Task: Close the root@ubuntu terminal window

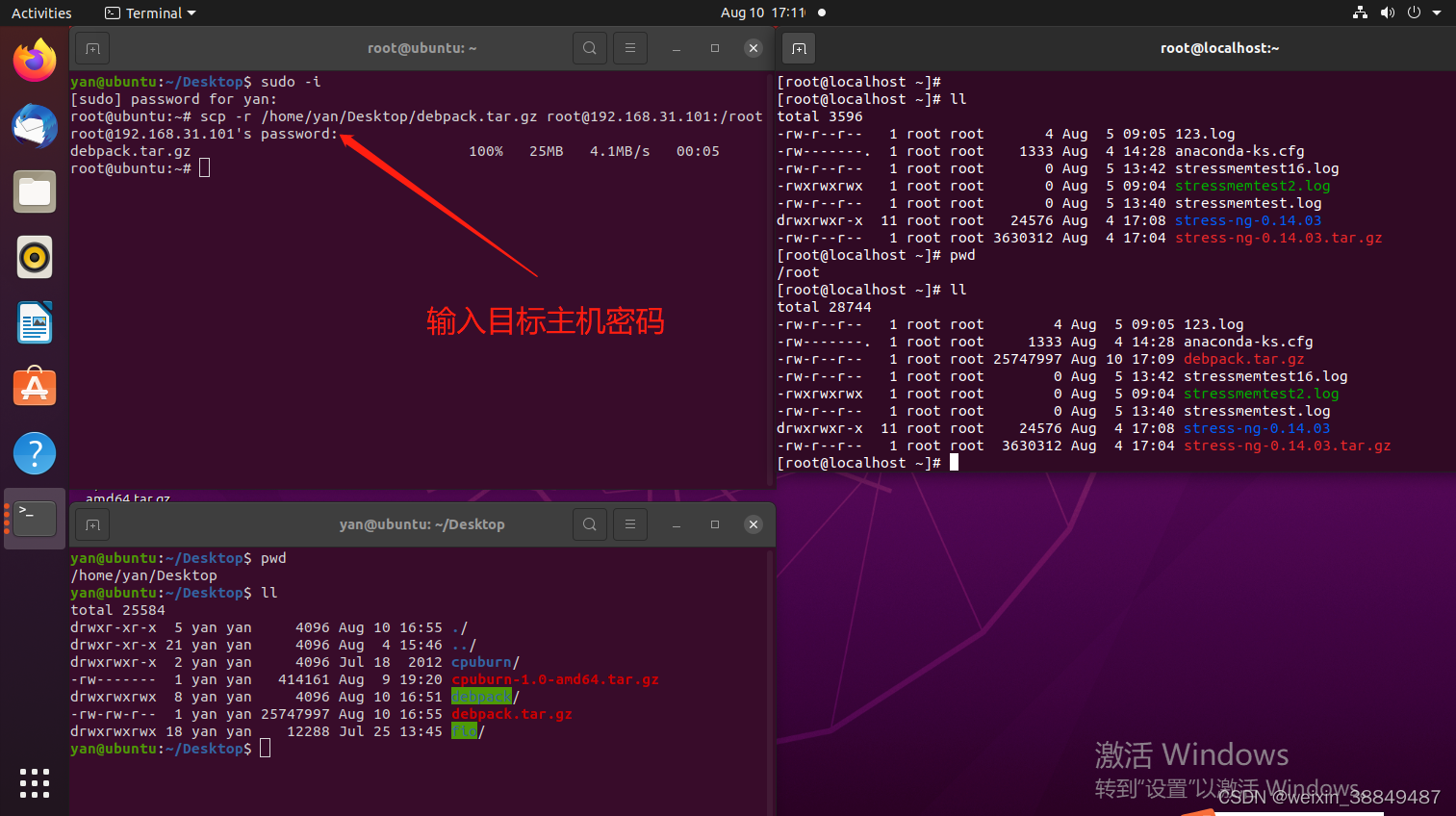Action: coord(754,48)
